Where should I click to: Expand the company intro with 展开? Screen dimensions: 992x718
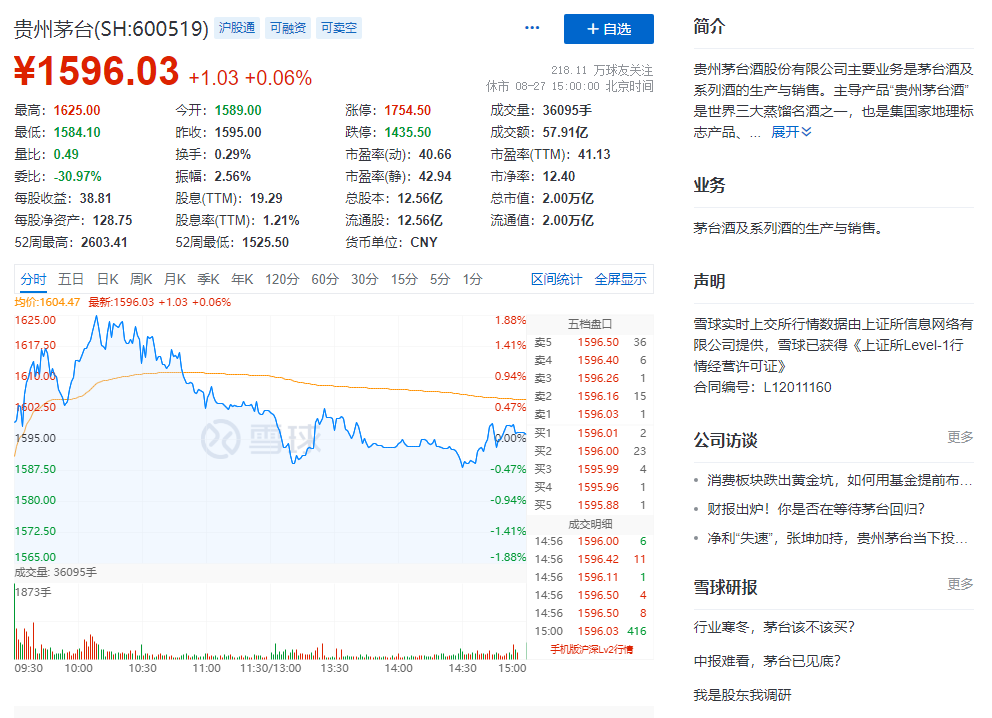[x=791, y=132]
